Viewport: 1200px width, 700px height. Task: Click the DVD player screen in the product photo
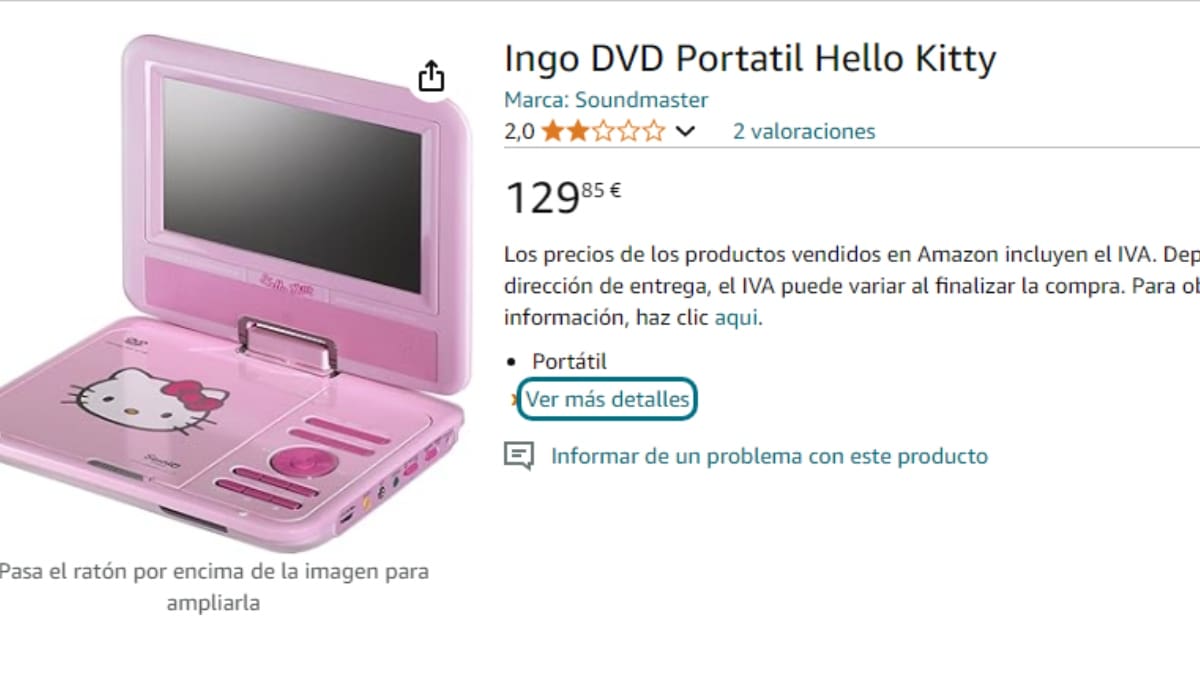[290, 183]
